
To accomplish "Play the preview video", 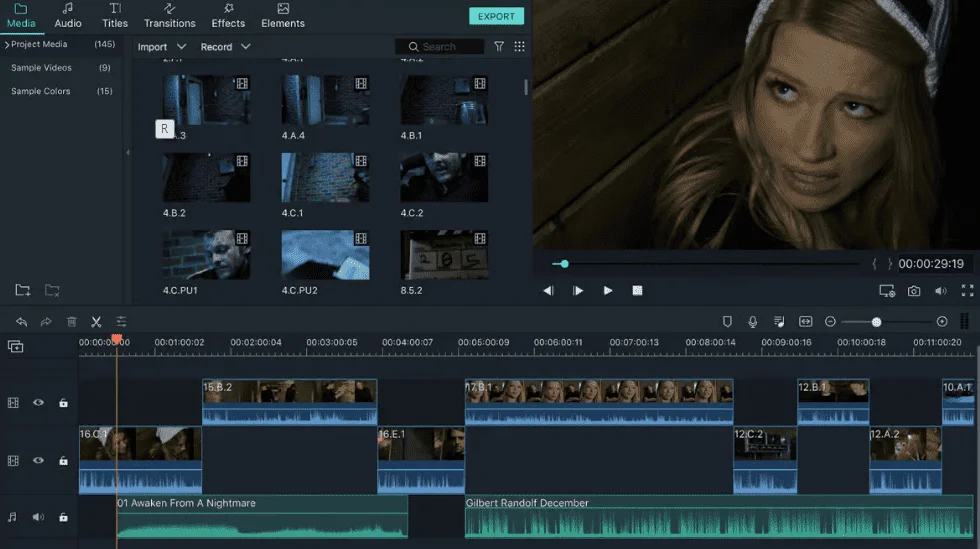I will [x=608, y=290].
